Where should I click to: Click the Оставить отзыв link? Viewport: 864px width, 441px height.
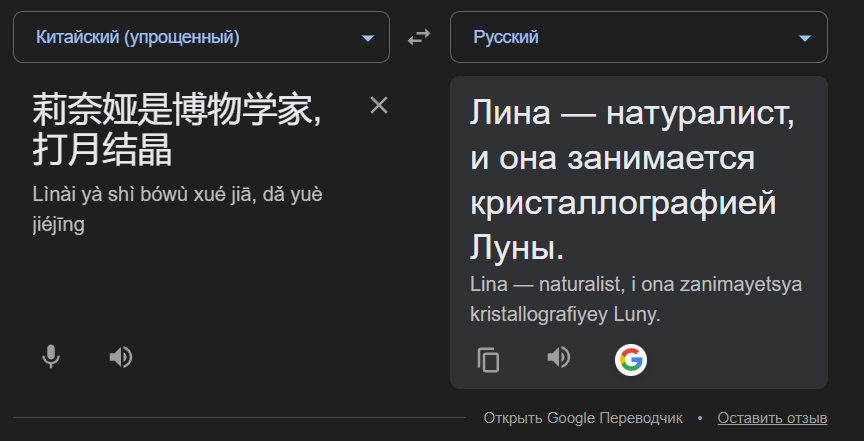click(x=772, y=417)
